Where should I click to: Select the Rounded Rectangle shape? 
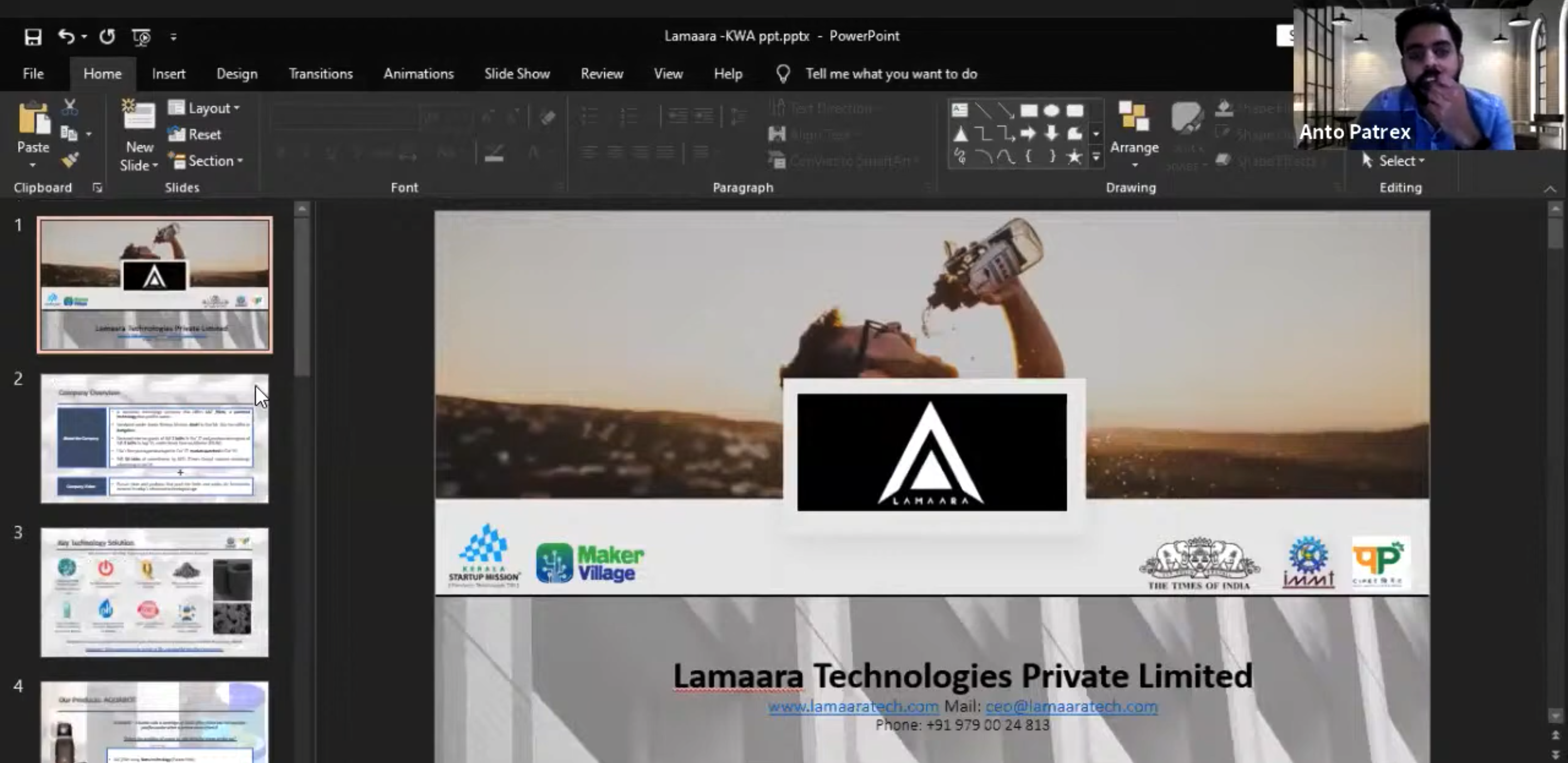pos(1074,110)
